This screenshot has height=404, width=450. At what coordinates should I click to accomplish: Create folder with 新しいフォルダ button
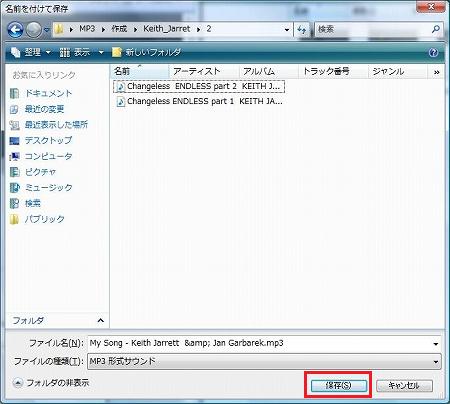coord(147,52)
